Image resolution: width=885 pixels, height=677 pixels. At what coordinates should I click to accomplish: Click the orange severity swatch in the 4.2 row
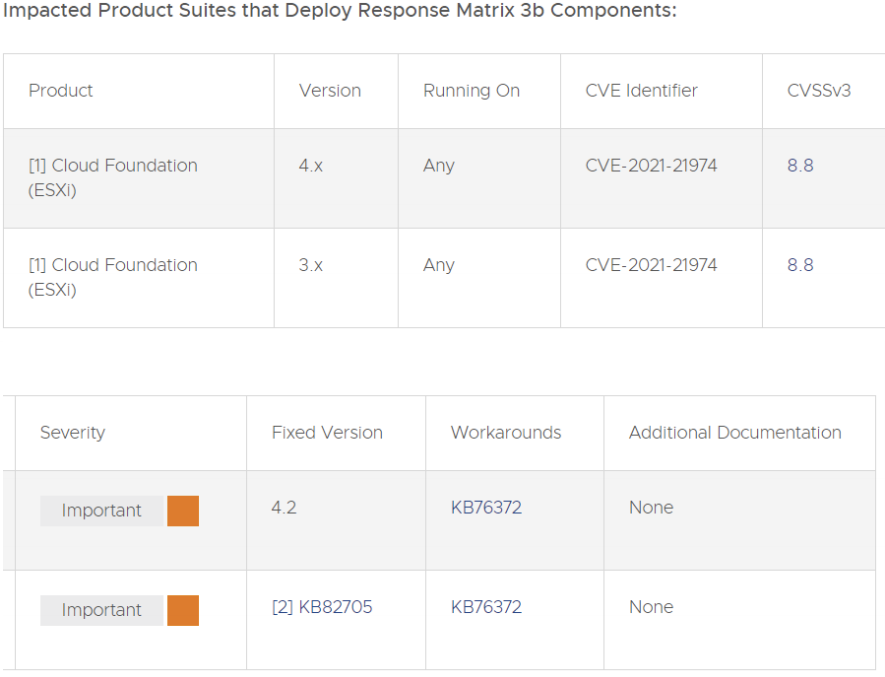[183, 511]
